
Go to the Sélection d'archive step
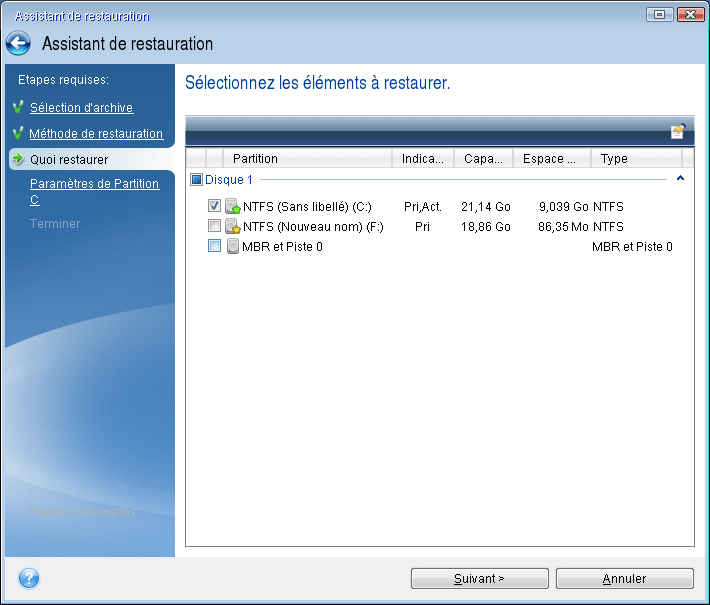click(x=81, y=108)
